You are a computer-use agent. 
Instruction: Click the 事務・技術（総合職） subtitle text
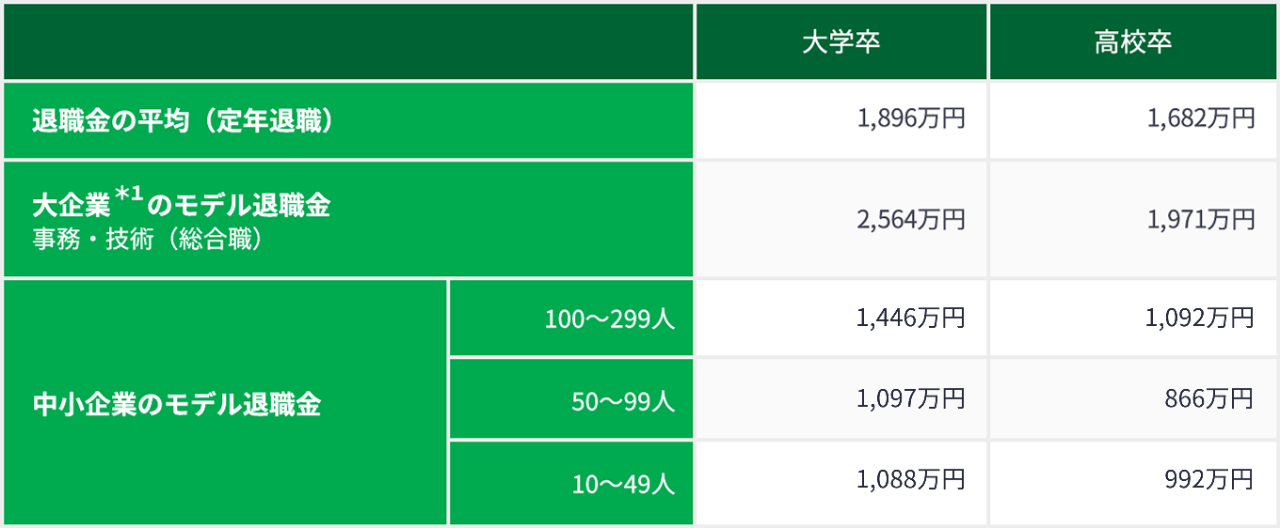(x=147, y=240)
